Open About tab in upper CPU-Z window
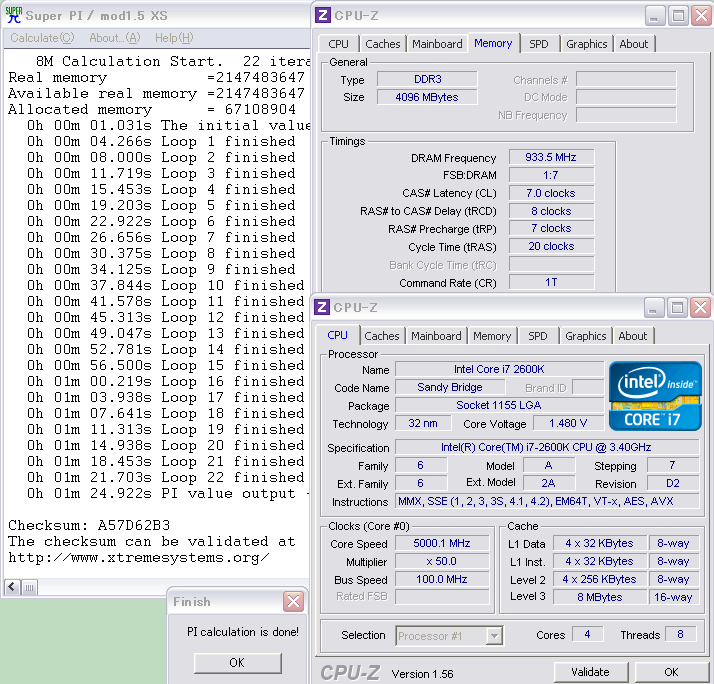The image size is (714, 684). coord(633,44)
